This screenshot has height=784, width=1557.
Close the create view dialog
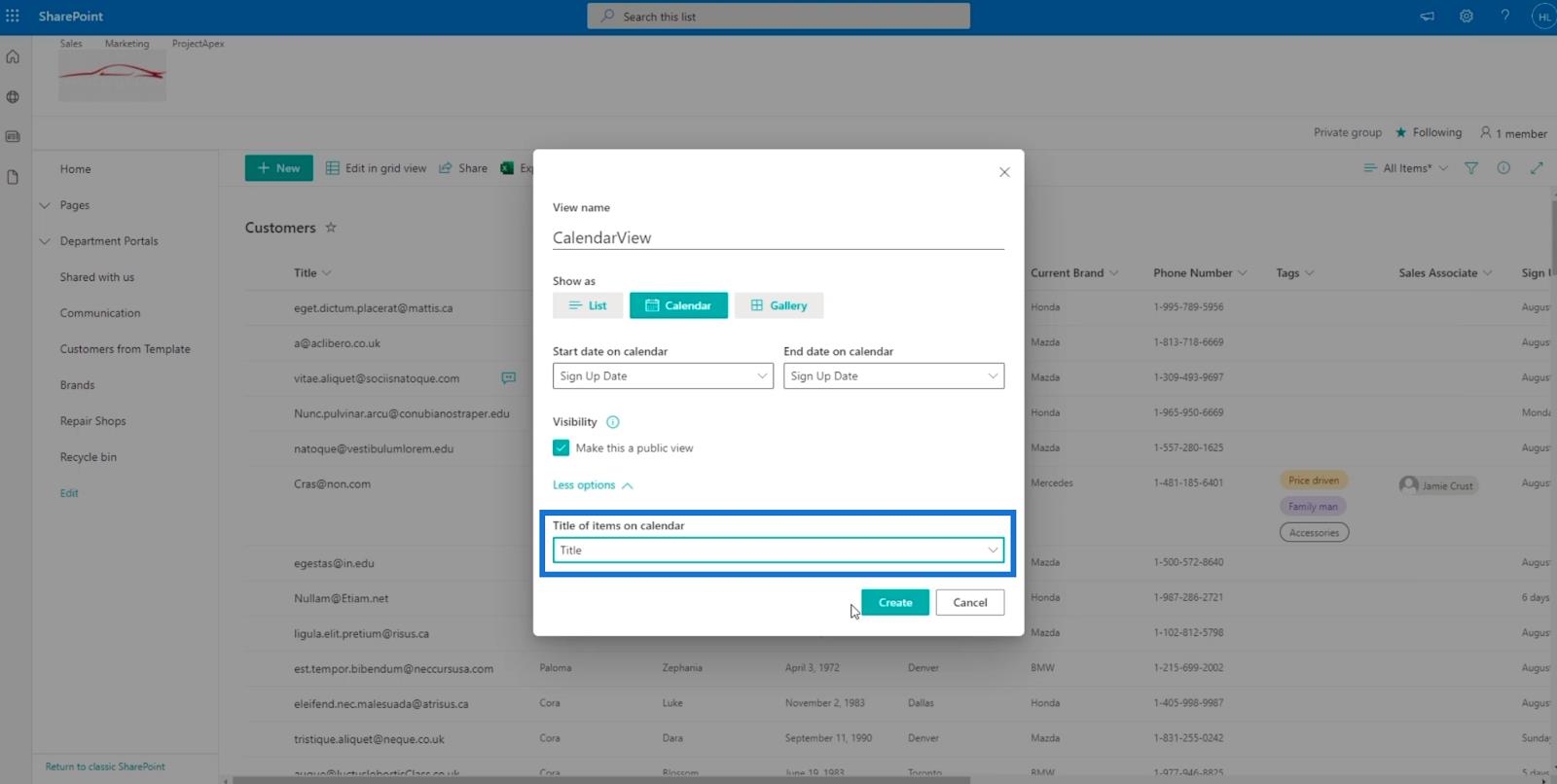(x=1004, y=172)
